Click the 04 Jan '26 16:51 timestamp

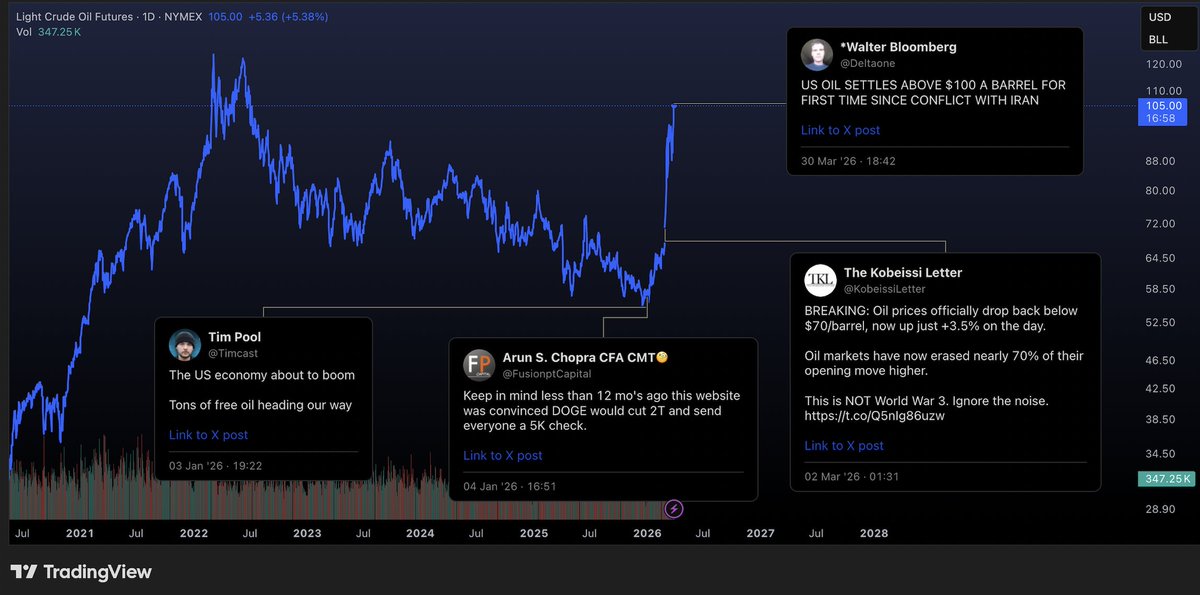point(509,487)
